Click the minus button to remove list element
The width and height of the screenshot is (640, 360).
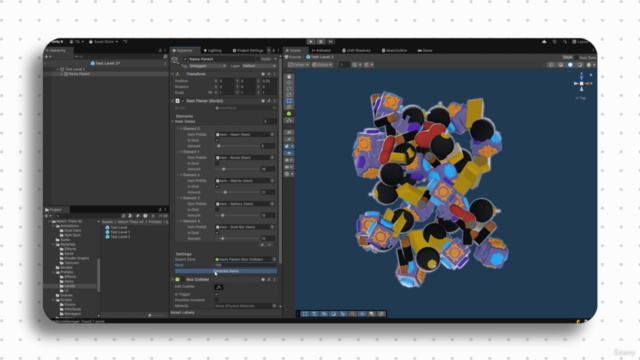point(269,245)
